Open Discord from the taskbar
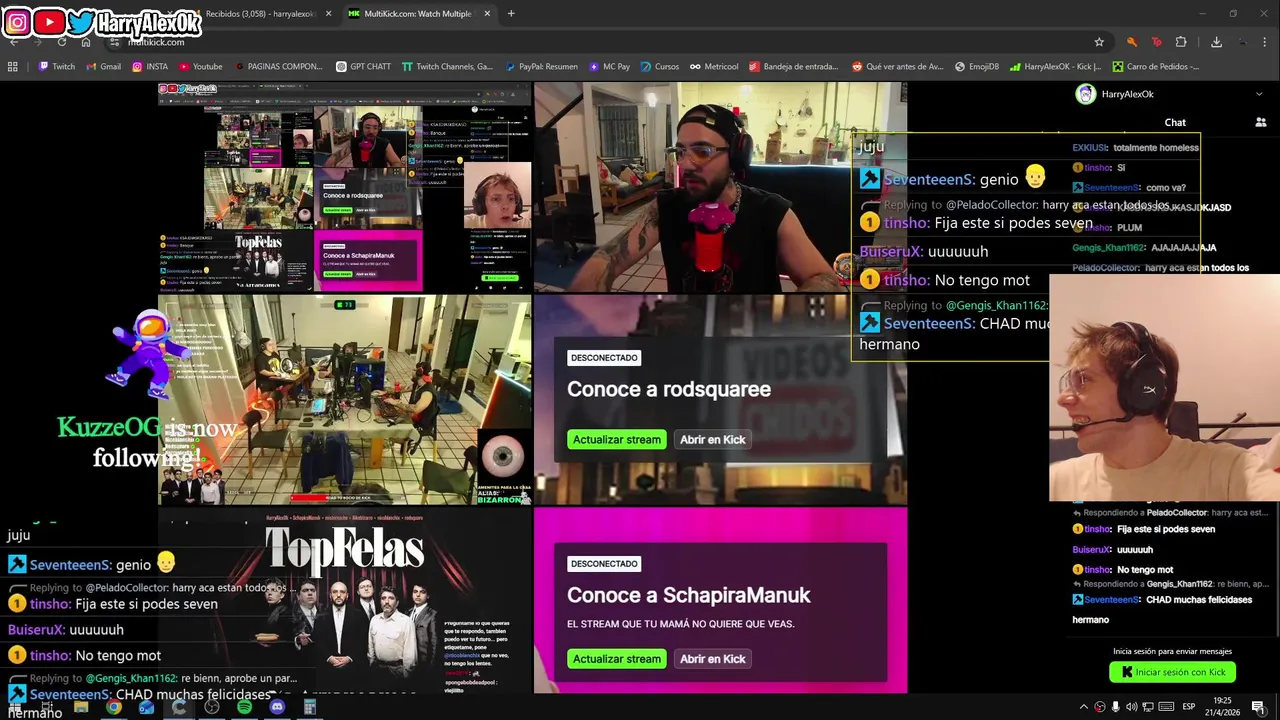Viewport: 1280px width, 720px height. point(277,707)
